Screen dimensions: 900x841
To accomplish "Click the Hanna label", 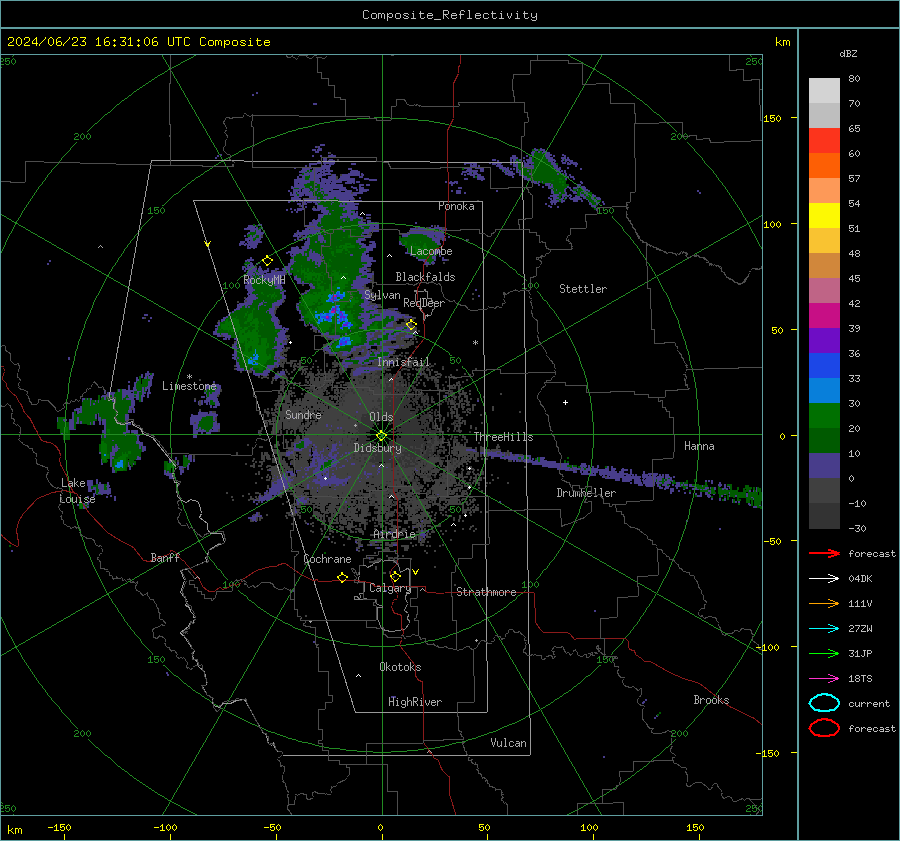I will point(699,446).
